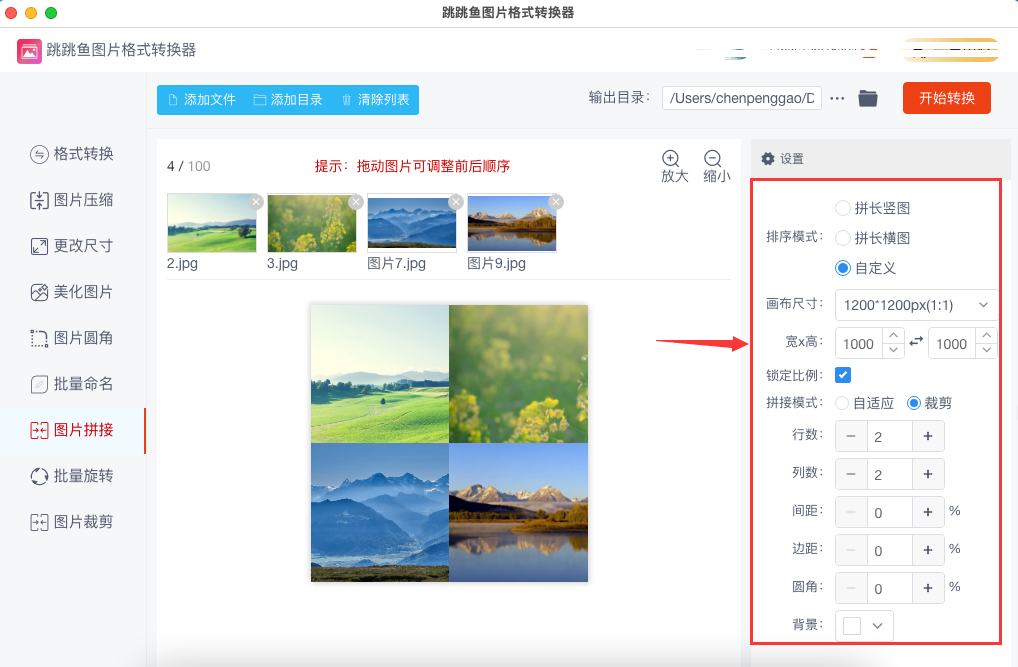
Task: Select the 图片7.jpg thumbnail
Action: coord(412,223)
